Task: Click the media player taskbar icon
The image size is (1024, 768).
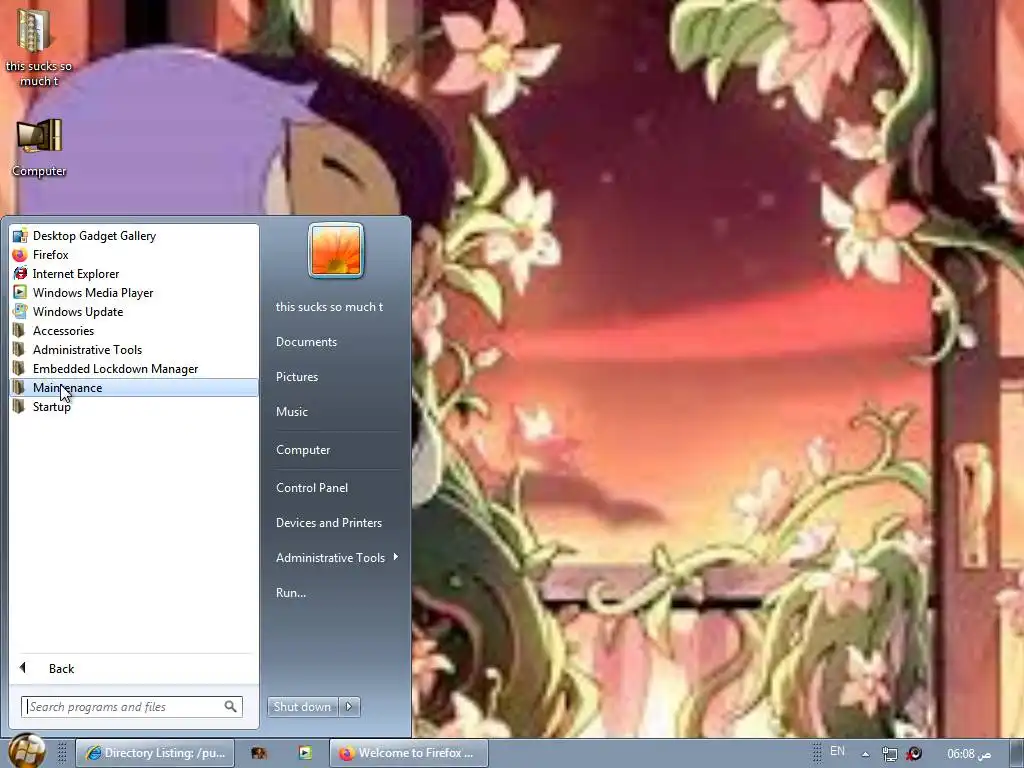Action: pyautogui.click(x=305, y=753)
